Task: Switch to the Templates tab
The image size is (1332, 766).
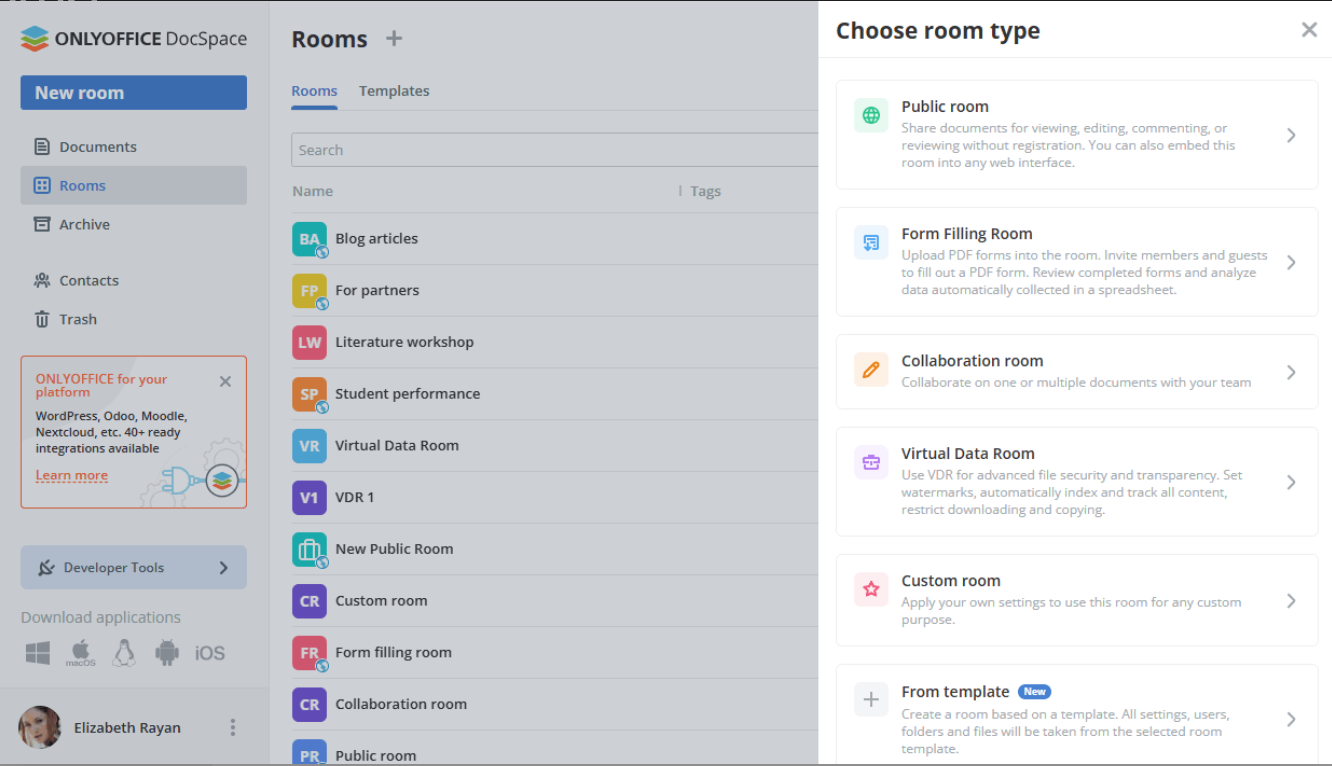Action: pos(394,91)
